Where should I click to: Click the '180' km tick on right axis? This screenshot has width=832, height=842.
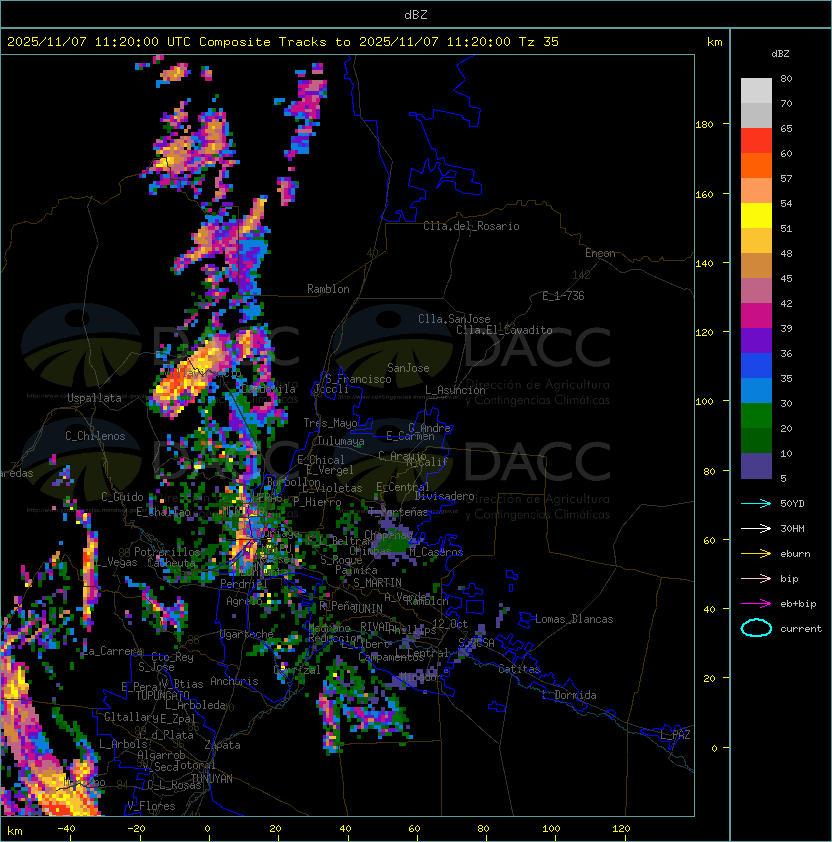point(704,125)
